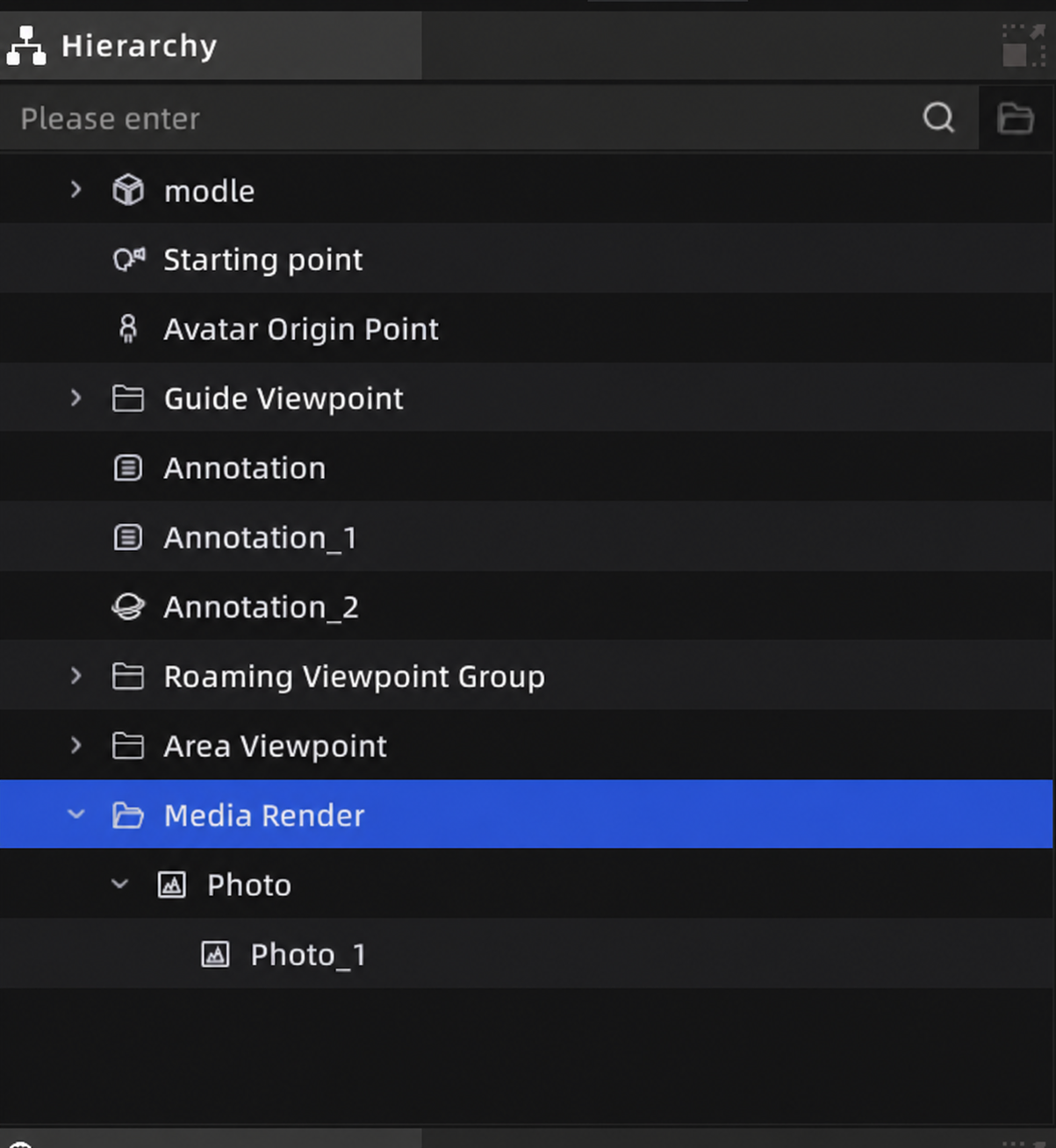The width and height of the screenshot is (1056, 1148).
Task: Click the folder button beside the search box
Action: coord(1016,118)
